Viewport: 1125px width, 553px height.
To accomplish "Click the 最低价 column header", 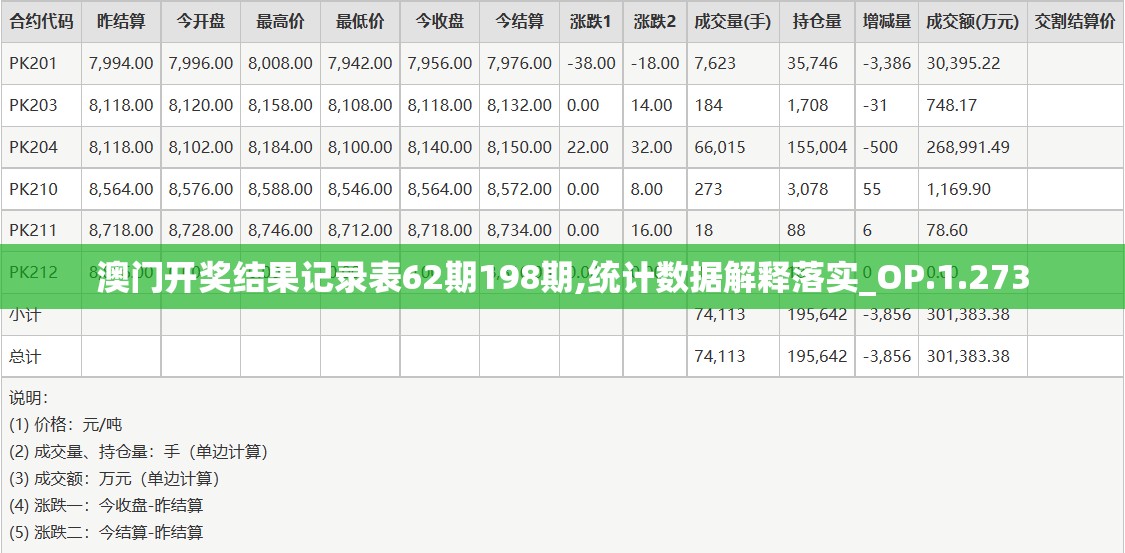I will coord(360,22).
